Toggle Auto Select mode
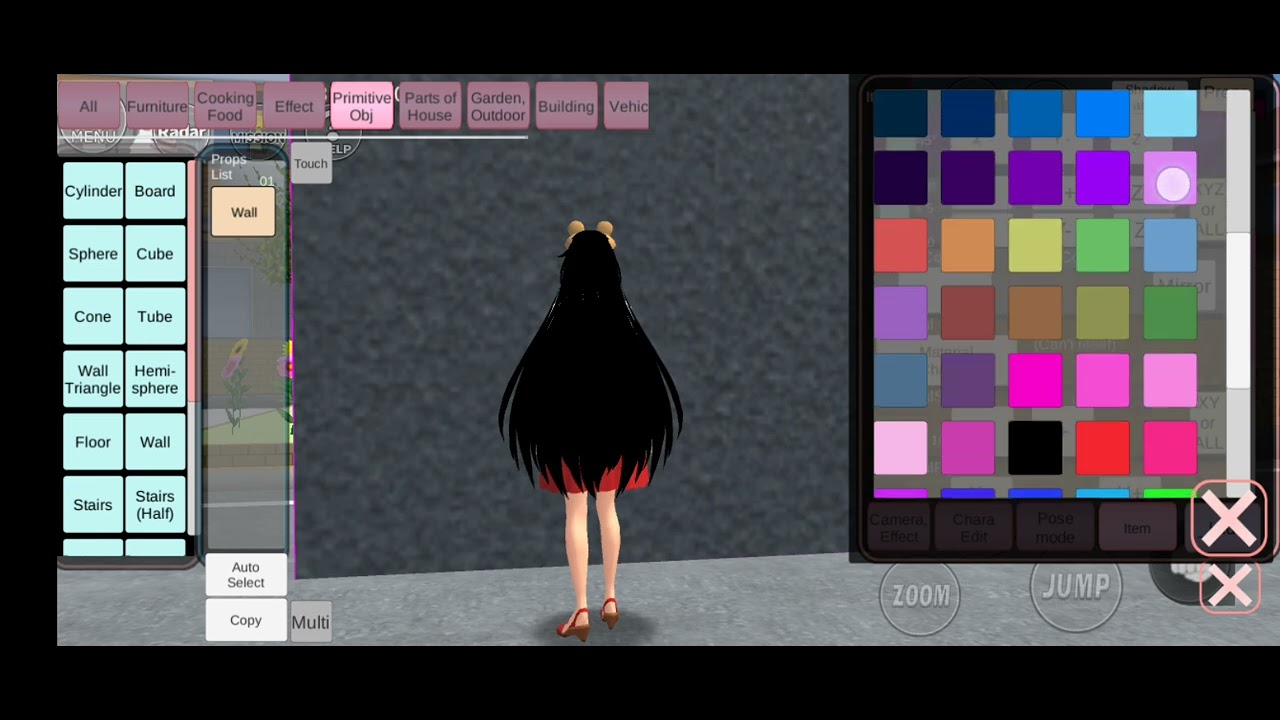1280x720 pixels. (x=246, y=575)
